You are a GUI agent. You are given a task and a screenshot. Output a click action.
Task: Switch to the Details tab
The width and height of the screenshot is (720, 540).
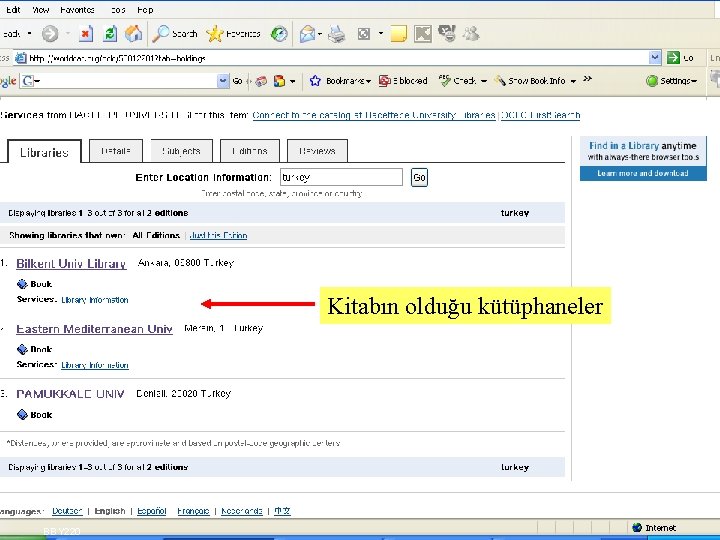click(x=116, y=151)
